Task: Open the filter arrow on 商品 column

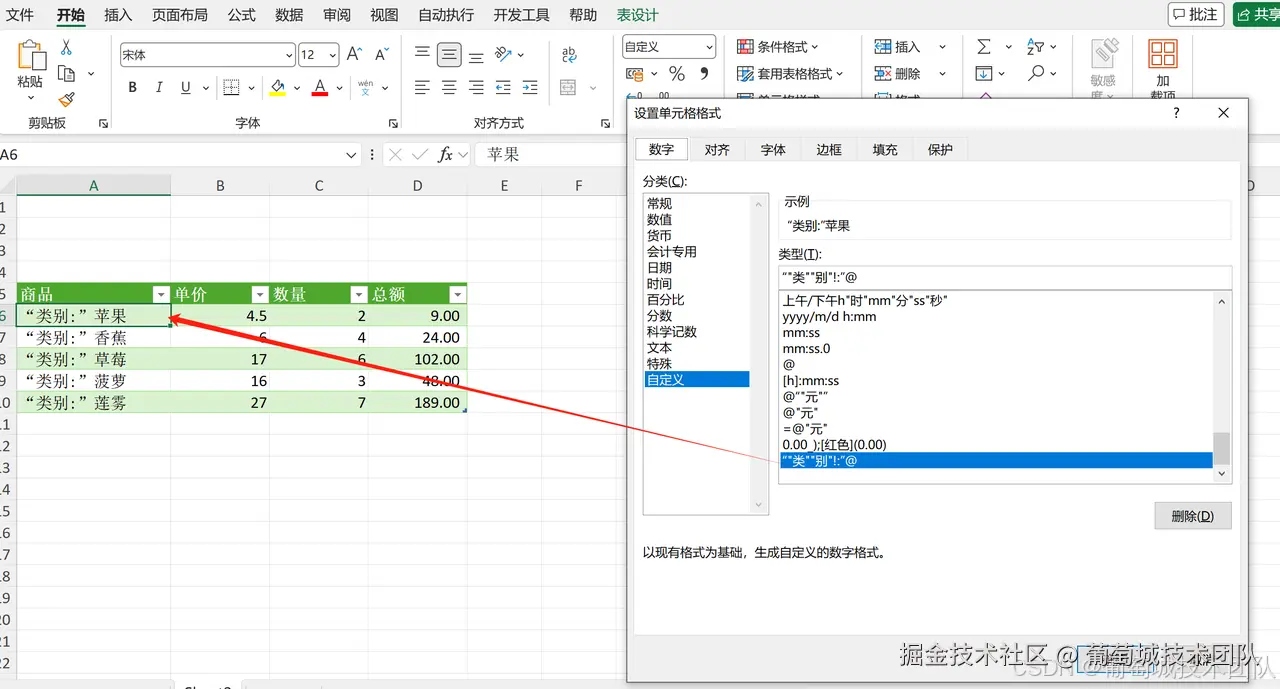Action: (160, 293)
